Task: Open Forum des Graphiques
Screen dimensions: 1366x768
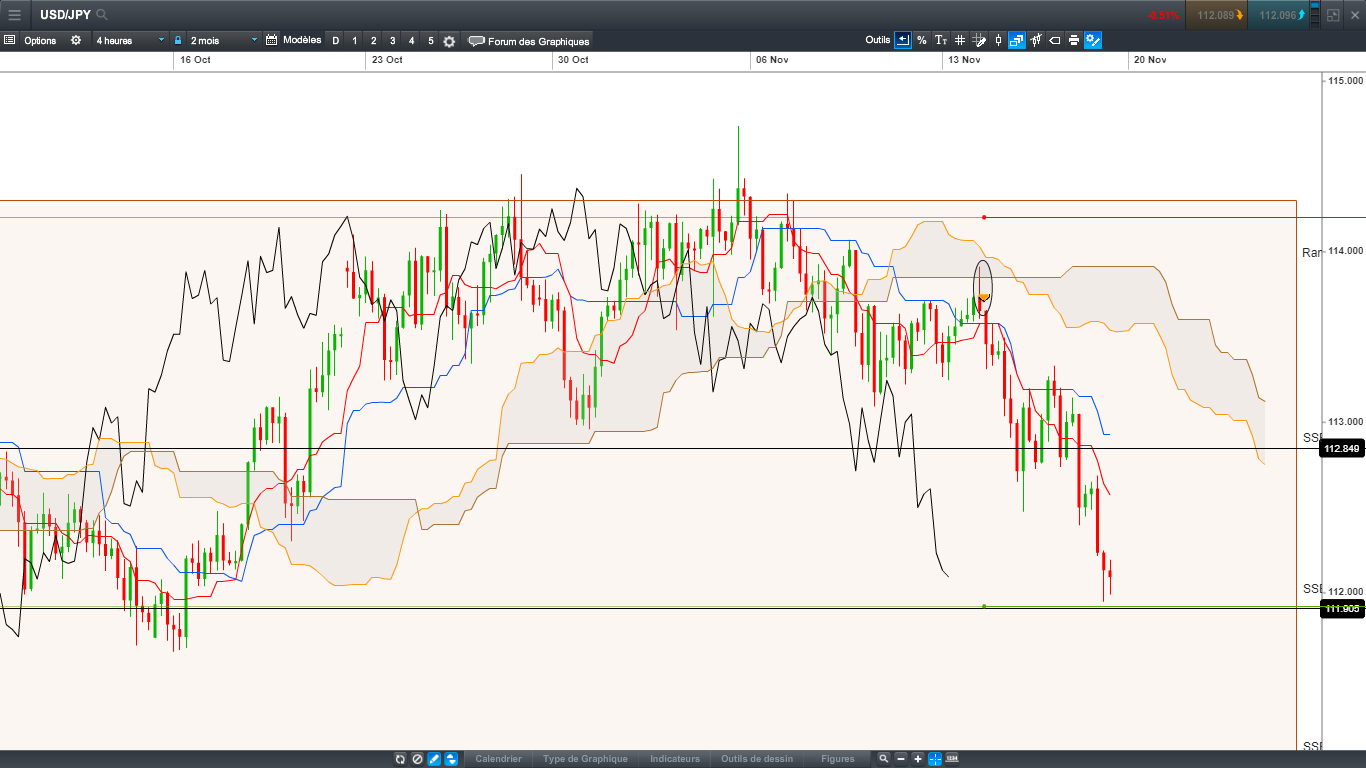Action: point(529,41)
